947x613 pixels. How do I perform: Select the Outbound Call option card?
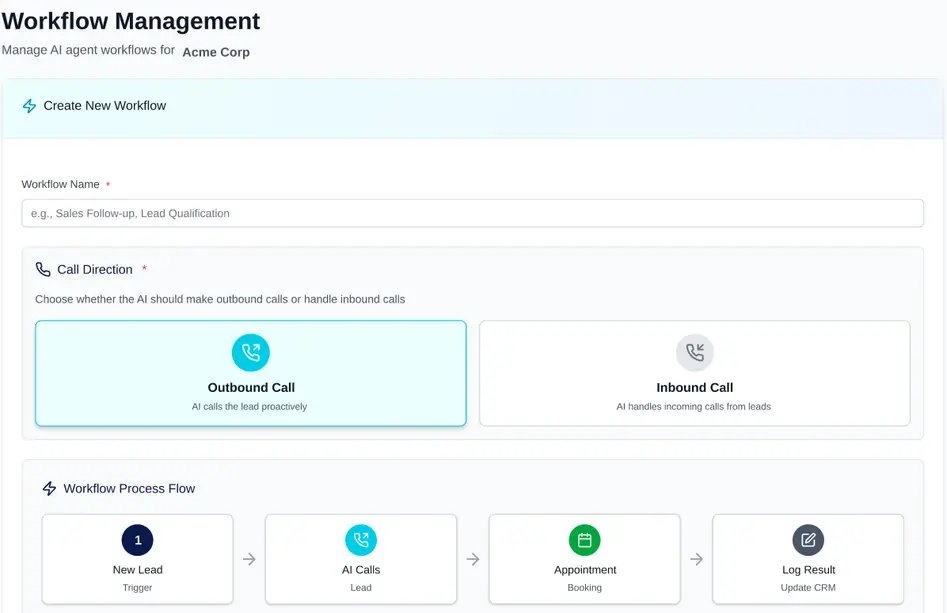251,373
